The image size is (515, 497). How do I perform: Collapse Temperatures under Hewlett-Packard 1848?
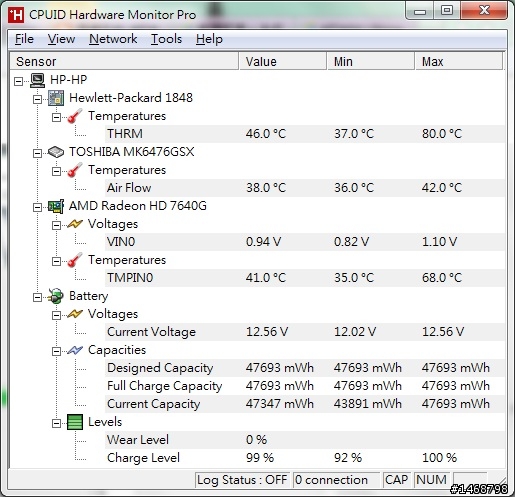[57, 117]
